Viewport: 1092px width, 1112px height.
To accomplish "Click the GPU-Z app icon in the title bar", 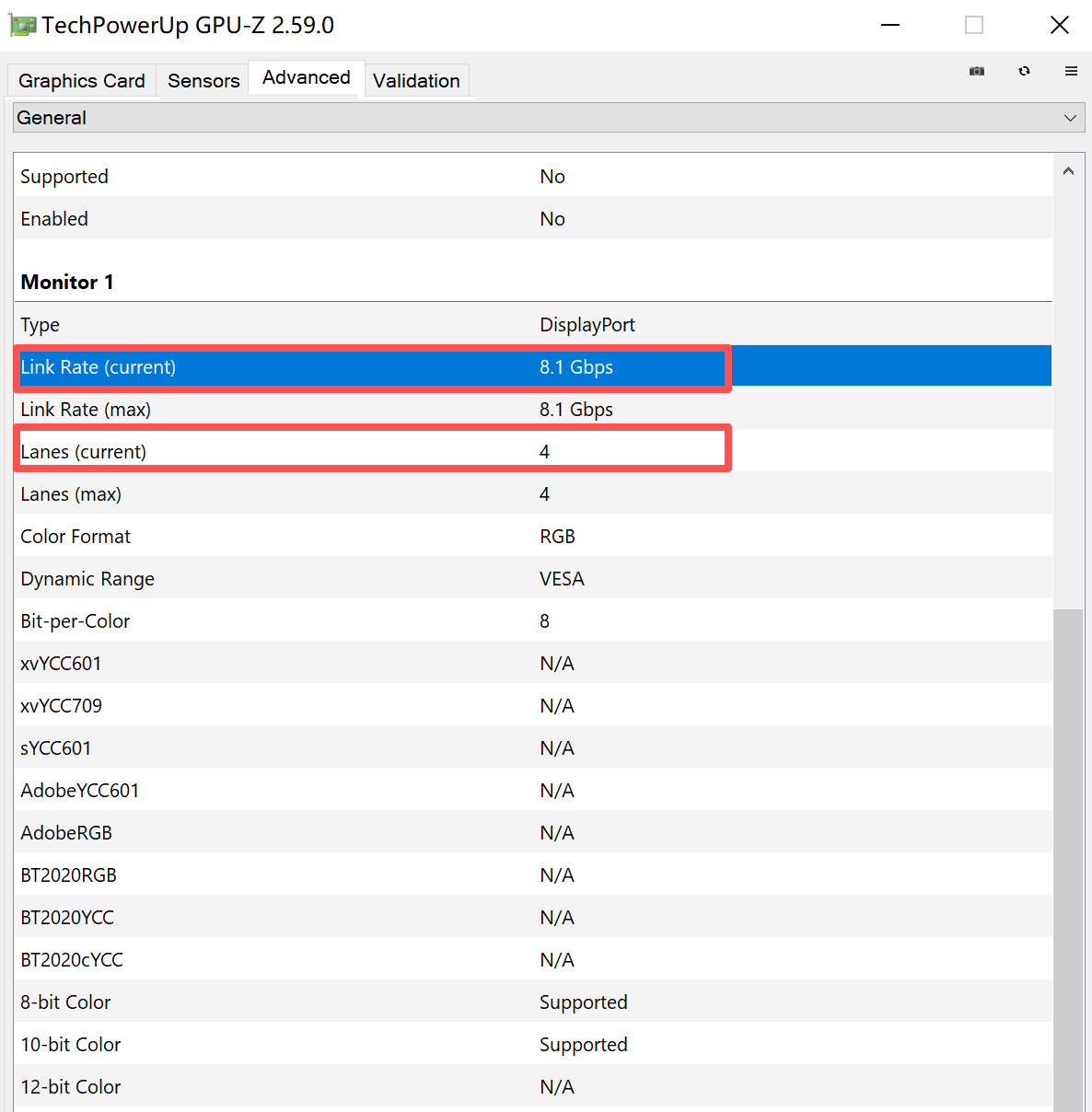I will tap(22, 26).
